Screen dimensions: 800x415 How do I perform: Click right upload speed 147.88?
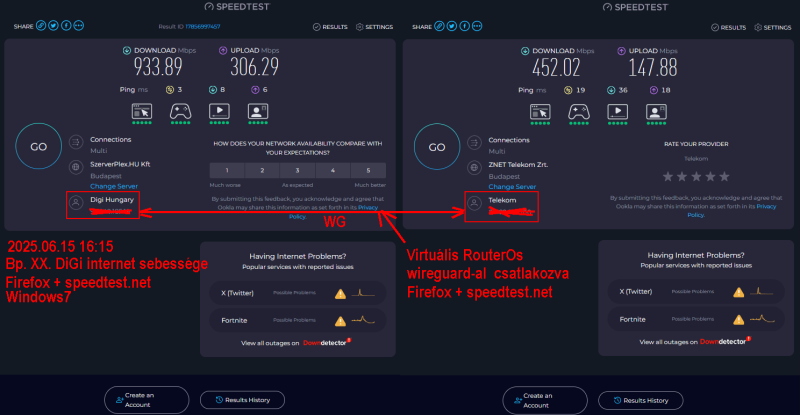coord(653,67)
